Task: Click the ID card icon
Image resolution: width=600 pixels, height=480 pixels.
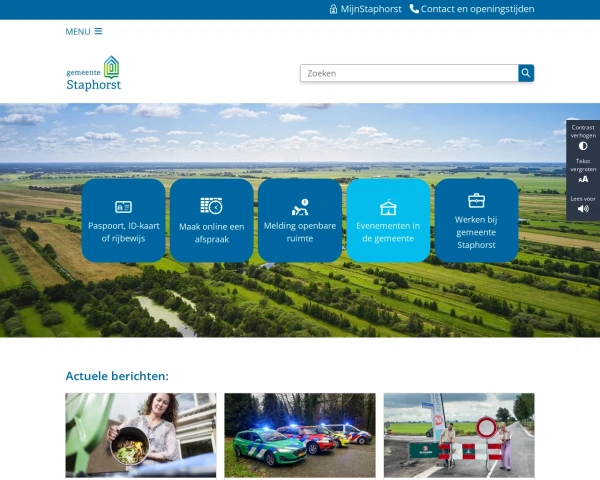Action: pos(123,207)
